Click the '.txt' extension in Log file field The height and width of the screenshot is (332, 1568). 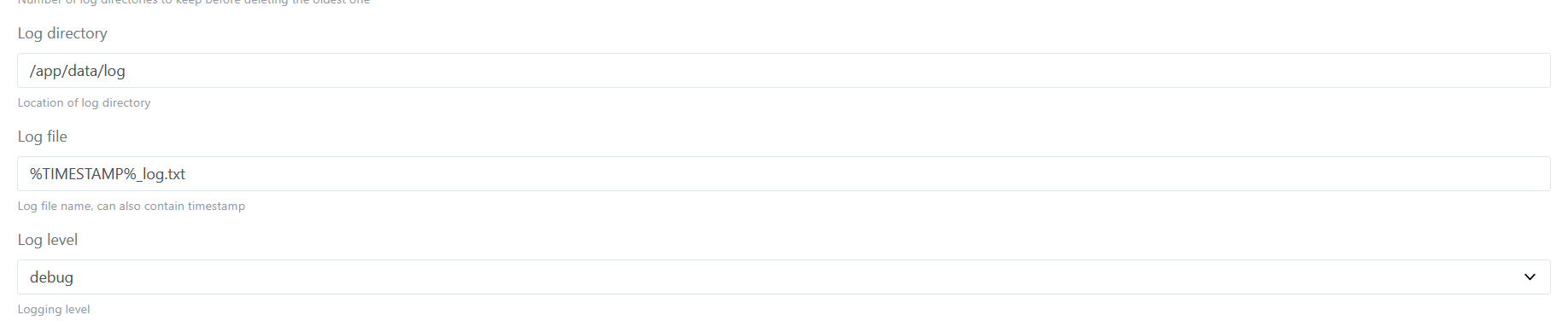pos(174,174)
